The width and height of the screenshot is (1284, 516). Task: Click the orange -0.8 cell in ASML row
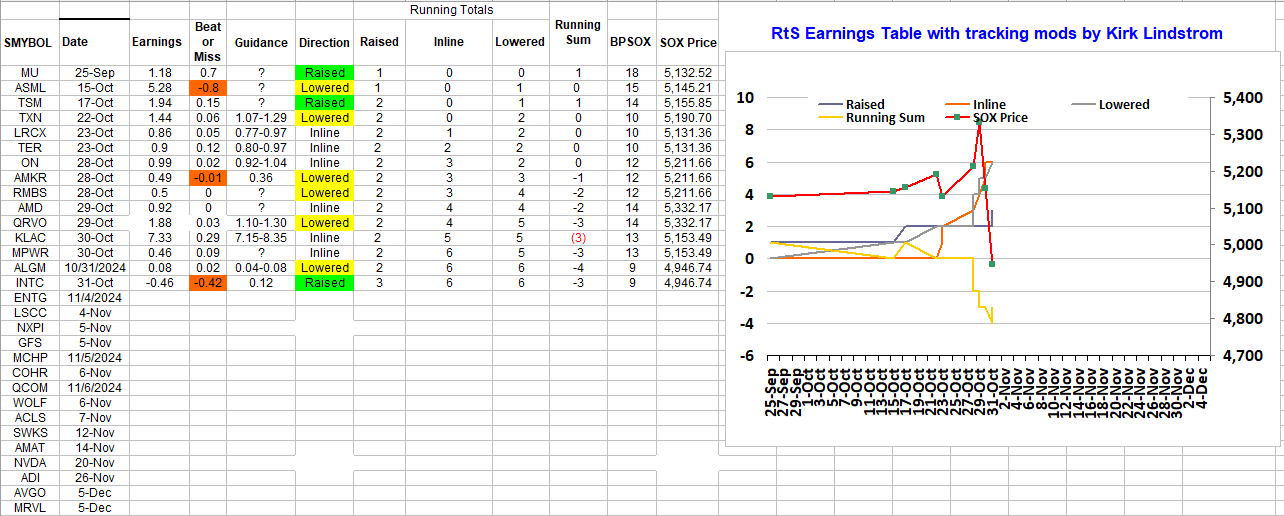click(x=207, y=88)
